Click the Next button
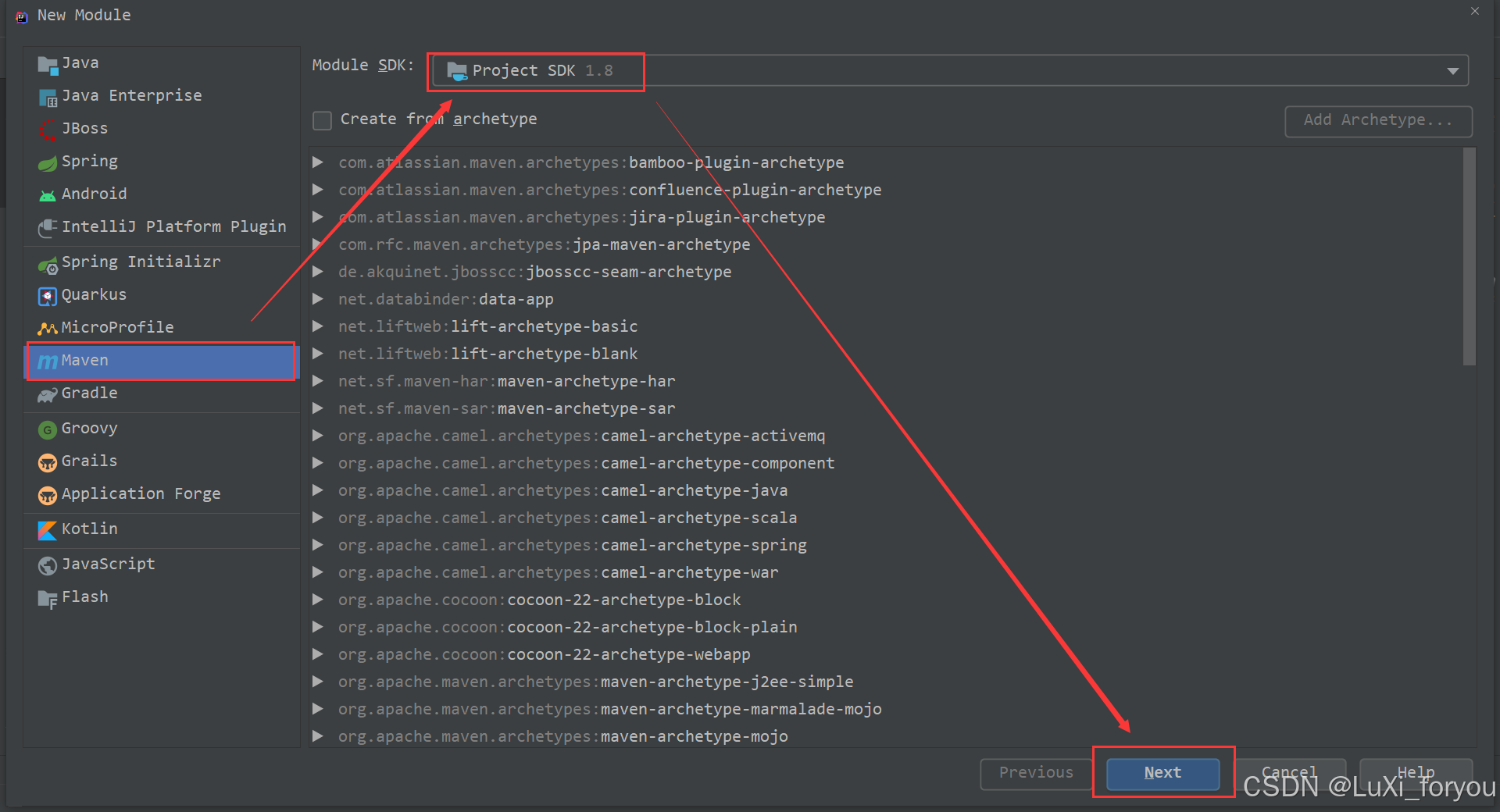This screenshot has height=812, width=1500. [1162, 773]
